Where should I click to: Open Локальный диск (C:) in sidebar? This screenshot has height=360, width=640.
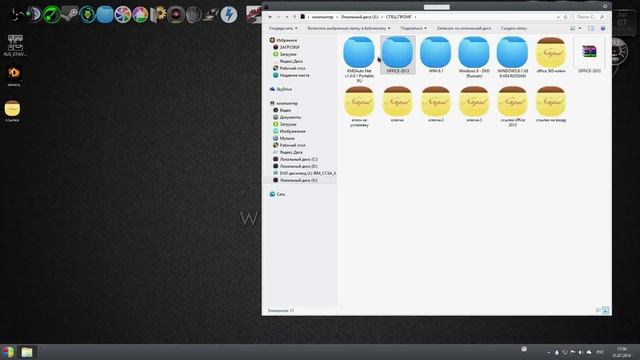295,159
